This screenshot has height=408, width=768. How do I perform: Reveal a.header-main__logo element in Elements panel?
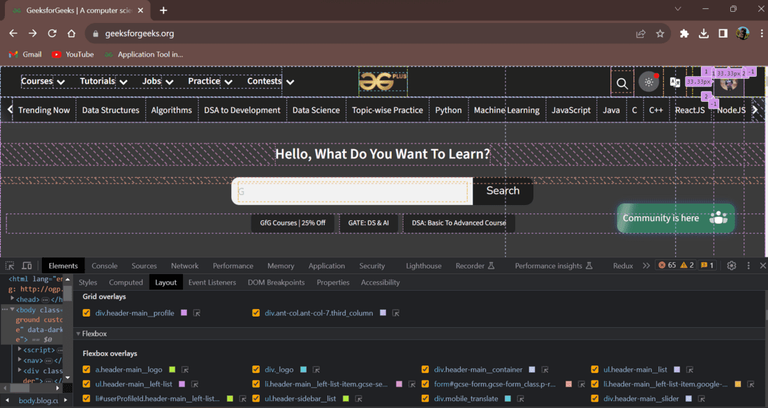click(x=185, y=370)
